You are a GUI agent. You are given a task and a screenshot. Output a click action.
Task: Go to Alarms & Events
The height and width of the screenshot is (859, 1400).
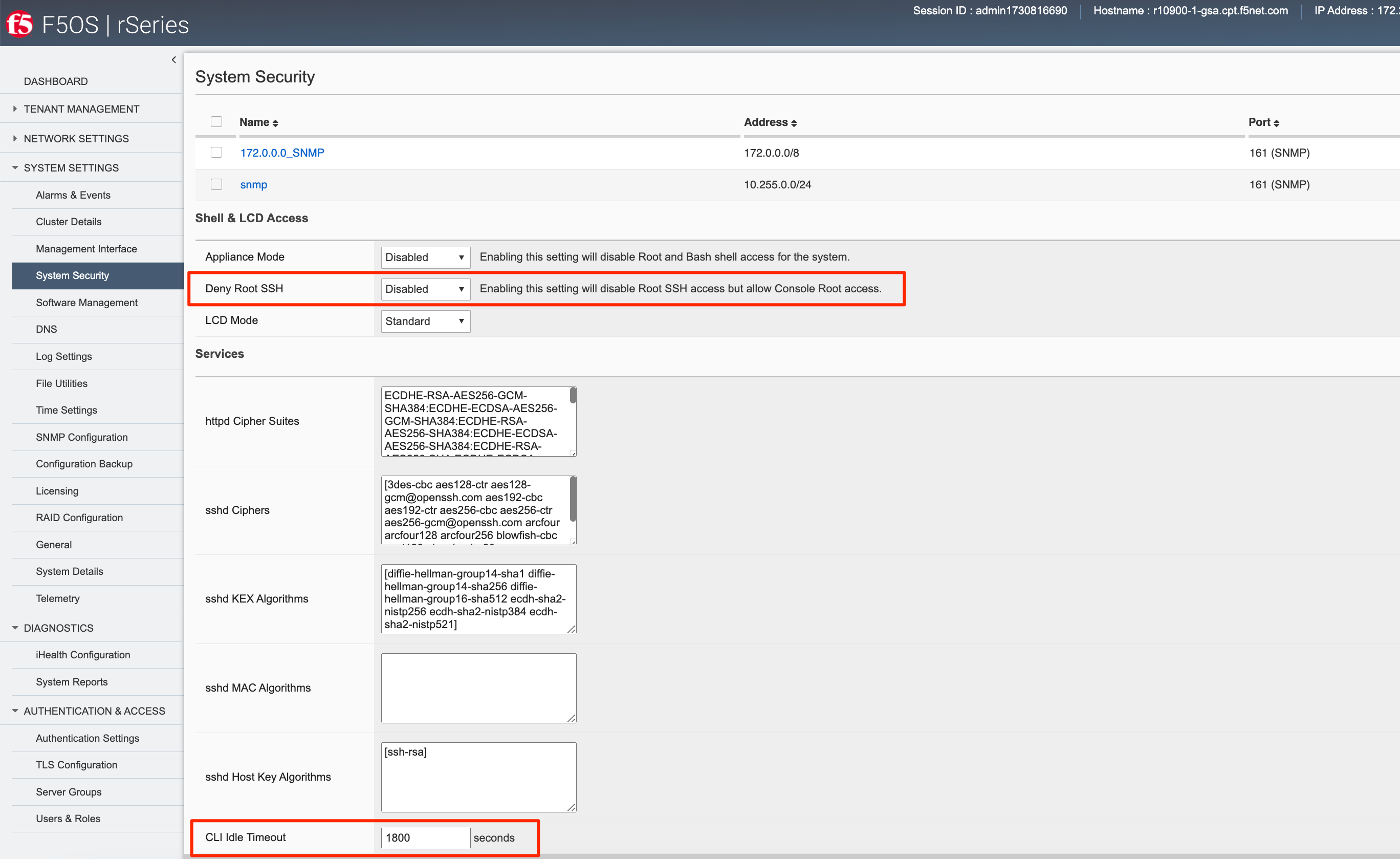click(x=73, y=195)
